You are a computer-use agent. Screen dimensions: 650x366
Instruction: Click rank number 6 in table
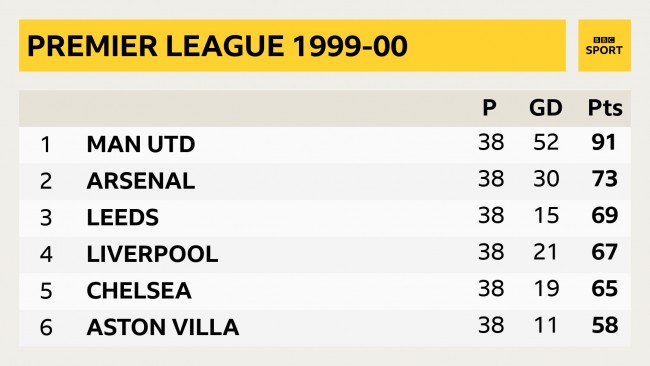(46, 327)
